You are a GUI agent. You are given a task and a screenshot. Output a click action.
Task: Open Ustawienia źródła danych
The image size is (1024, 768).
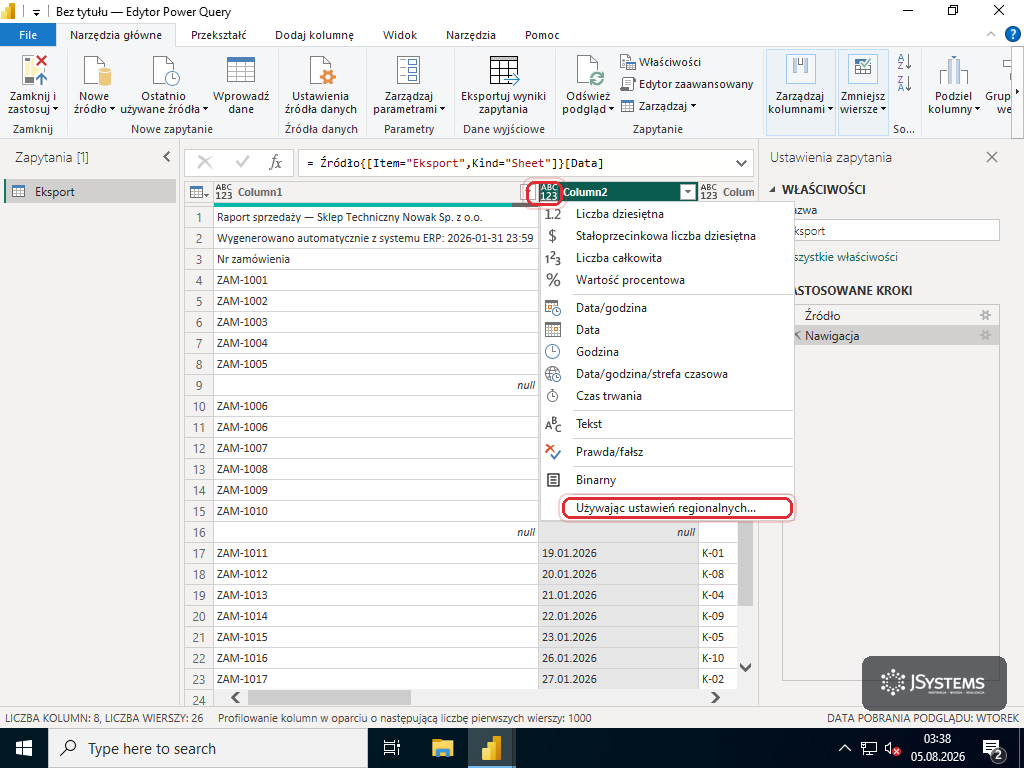[x=321, y=85]
